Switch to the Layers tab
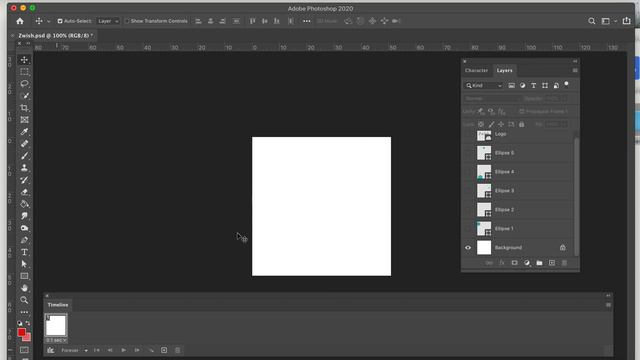Image resolution: width=640 pixels, height=360 pixels. pyautogui.click(x=504, y=70)
